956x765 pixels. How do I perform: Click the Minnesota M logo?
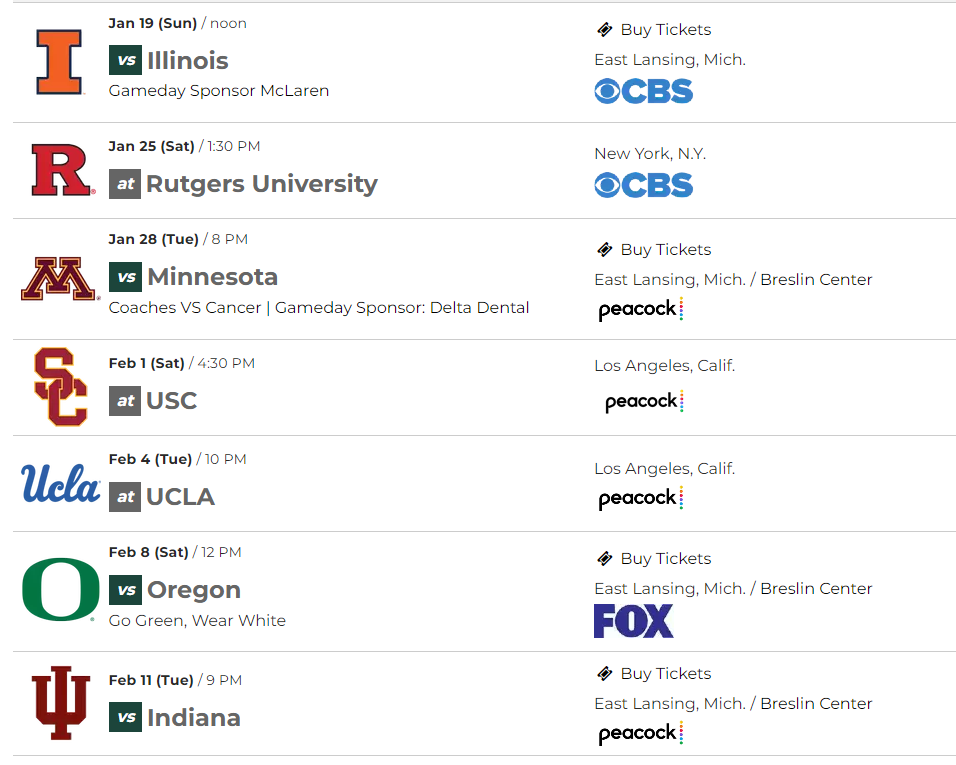pyautogui.click(x=59, y=279)
